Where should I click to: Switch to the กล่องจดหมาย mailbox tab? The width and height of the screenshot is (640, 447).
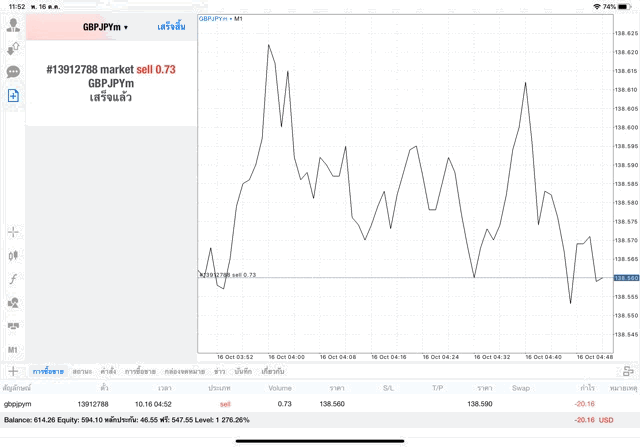(184, 371)
